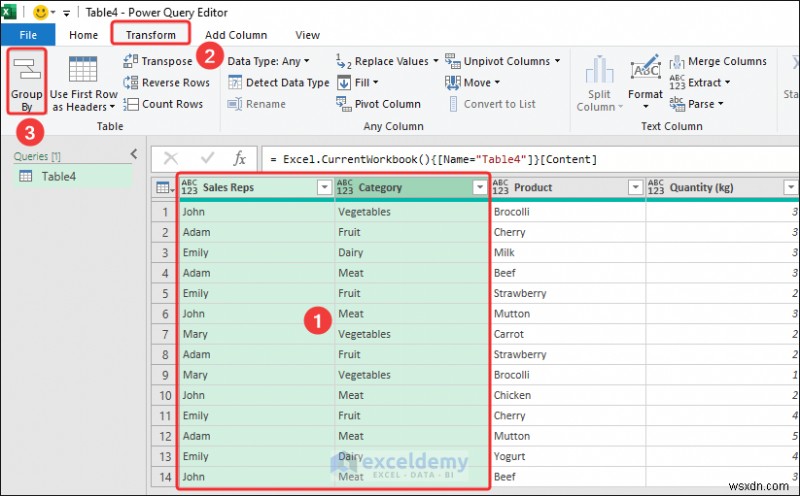Click inside the formula bar text
The width and height of the screenshot is (800, 496).
[x=434, y=159]
